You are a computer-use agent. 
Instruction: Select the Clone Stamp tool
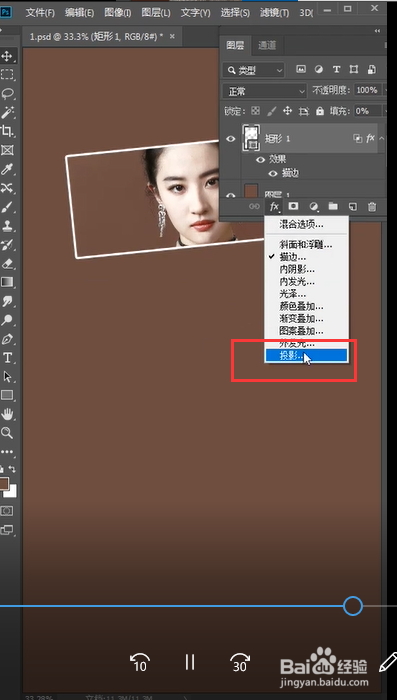(x=7, y=226)
